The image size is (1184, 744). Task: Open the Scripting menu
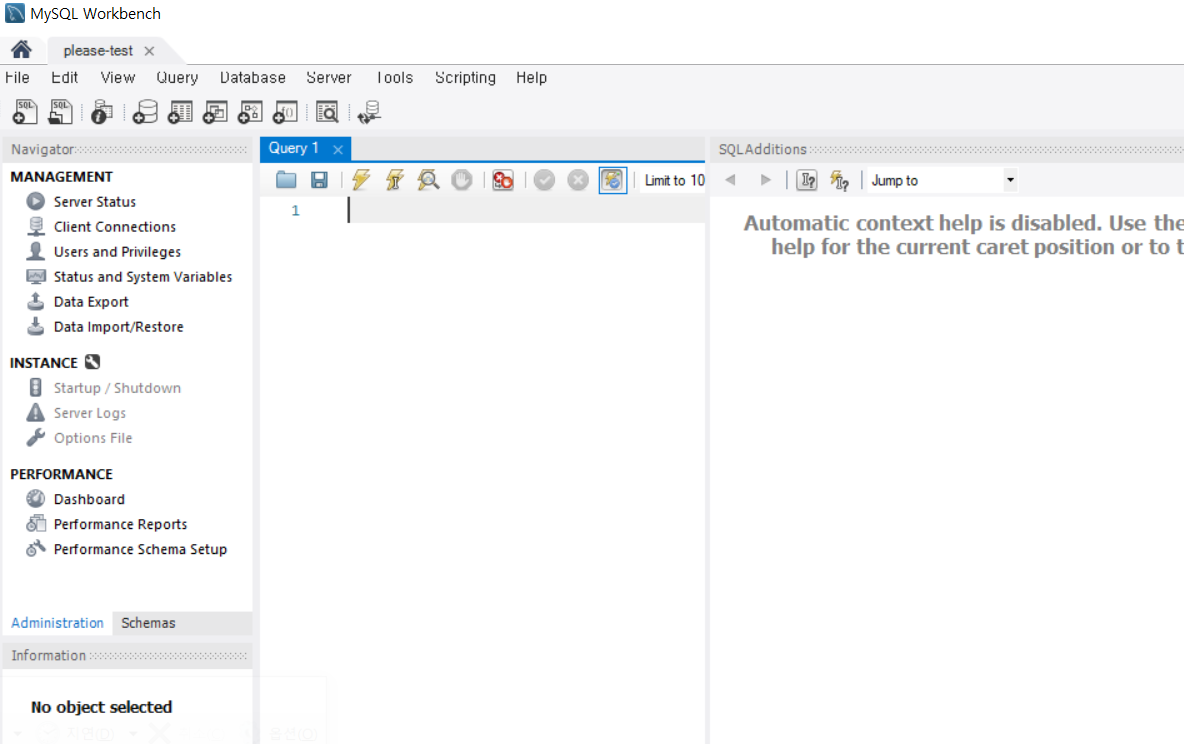465,77
